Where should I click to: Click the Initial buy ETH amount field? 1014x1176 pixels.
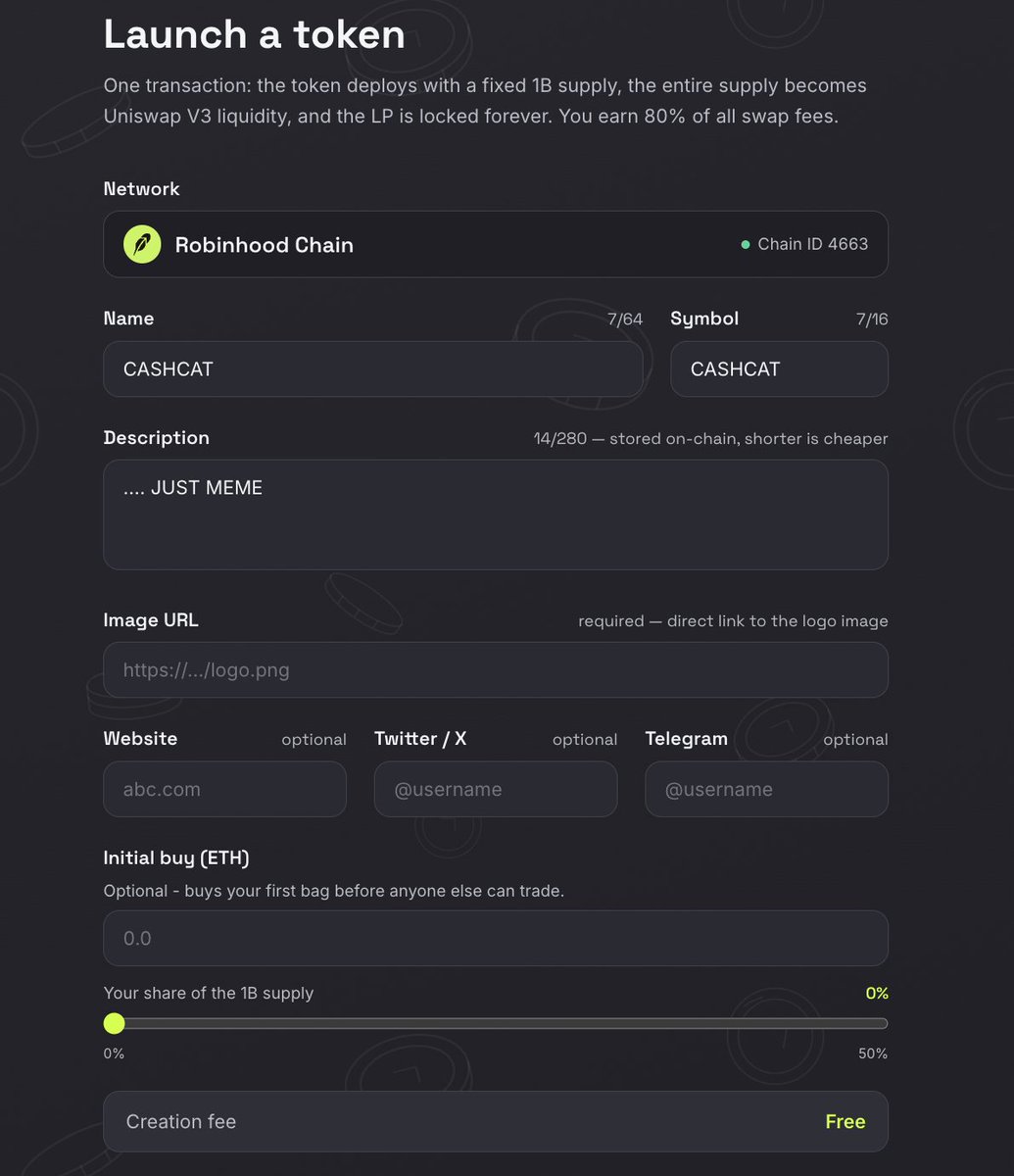(x=496, y=938)
